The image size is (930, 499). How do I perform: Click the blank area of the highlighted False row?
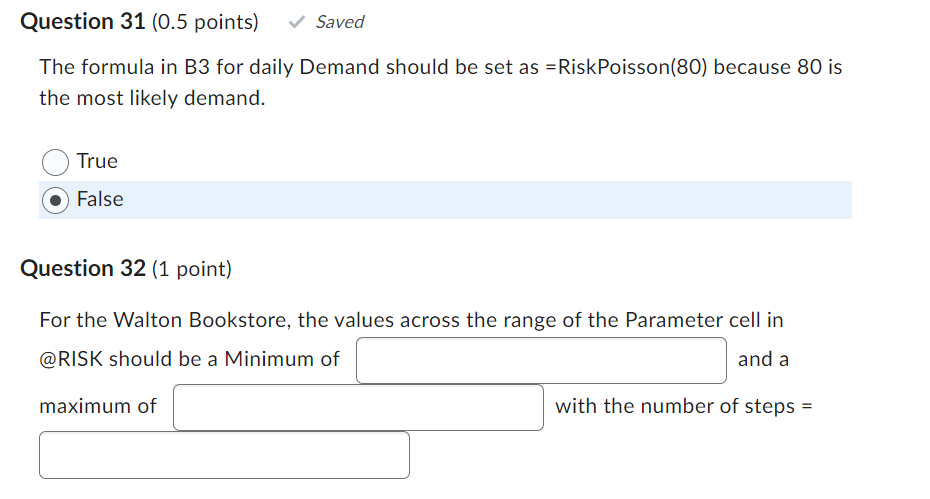[500, 200]
